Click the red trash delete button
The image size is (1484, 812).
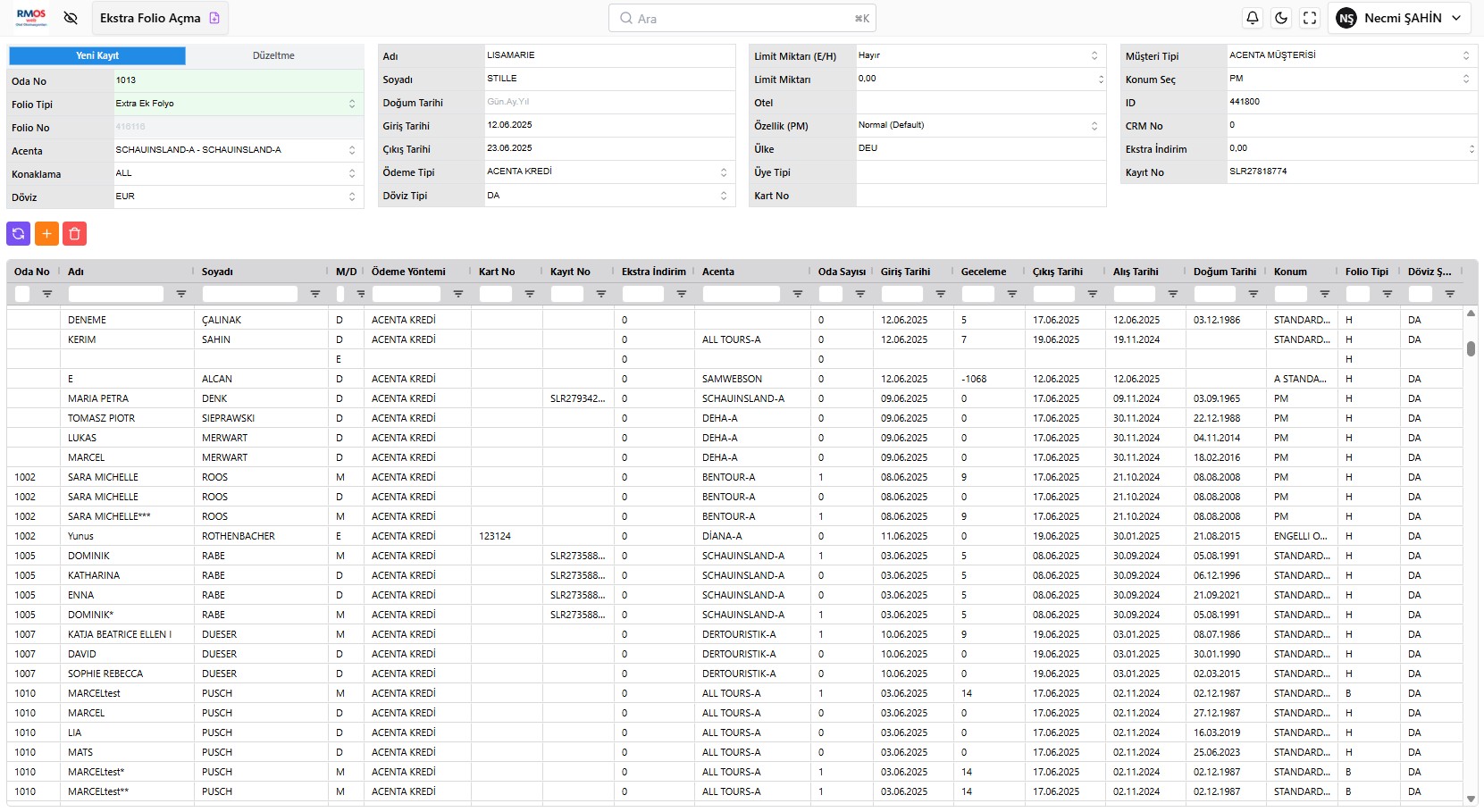pos(75,234)
